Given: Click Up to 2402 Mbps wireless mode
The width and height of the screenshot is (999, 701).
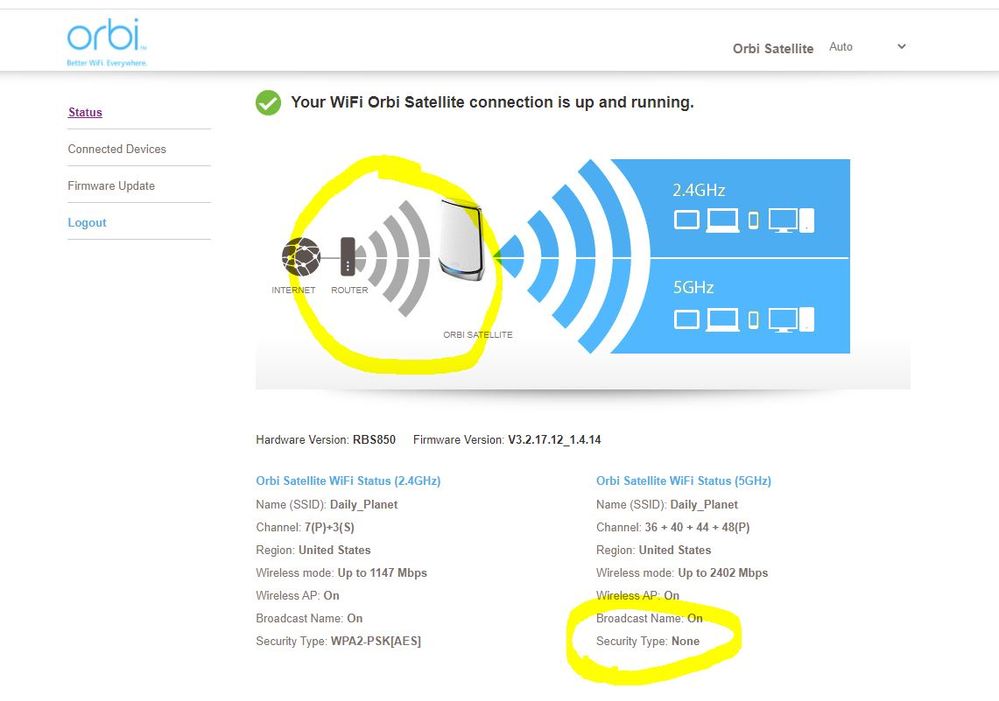Looking at the screenshot, I should click(x=723, y=573).
